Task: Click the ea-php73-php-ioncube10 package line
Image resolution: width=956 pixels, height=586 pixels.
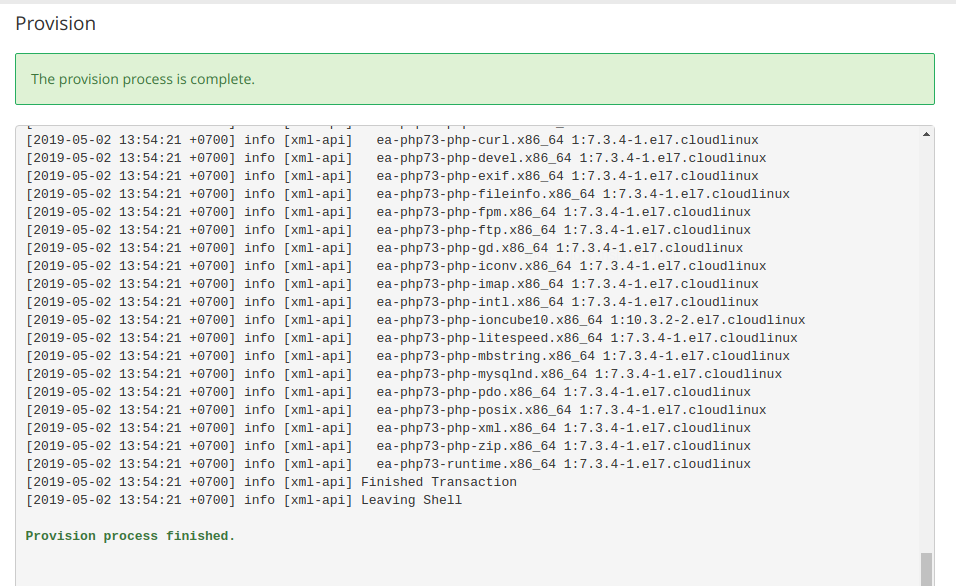Action: click(x=591, y=320)
